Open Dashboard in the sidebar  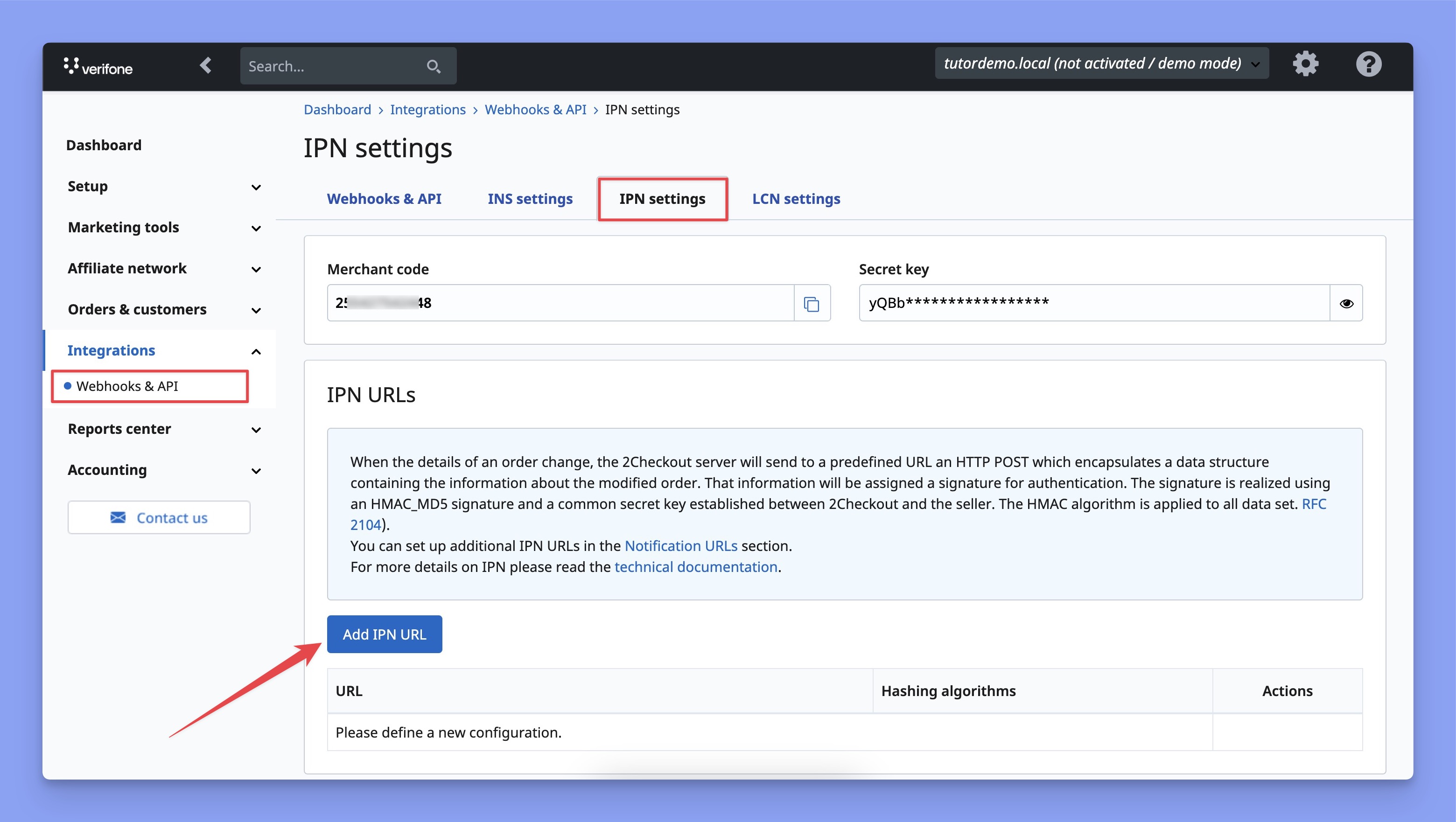(x=104, y=145)
